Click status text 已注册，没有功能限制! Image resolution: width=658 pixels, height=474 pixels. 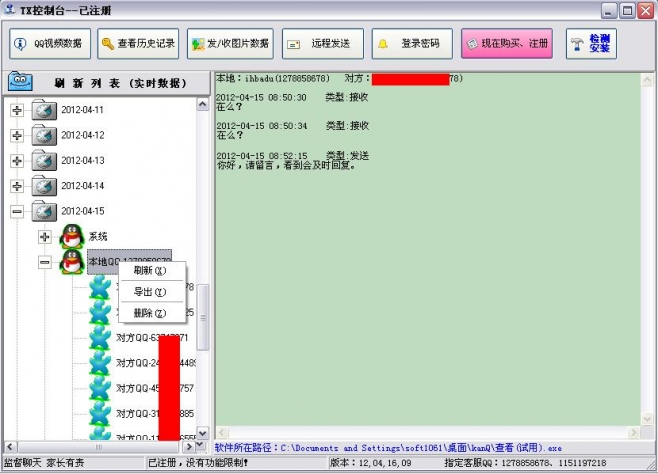coord(198,463)
